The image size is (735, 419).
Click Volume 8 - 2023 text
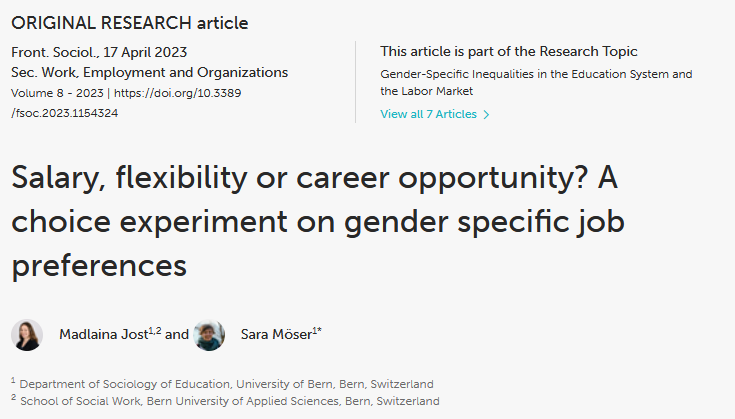(57, 93)
